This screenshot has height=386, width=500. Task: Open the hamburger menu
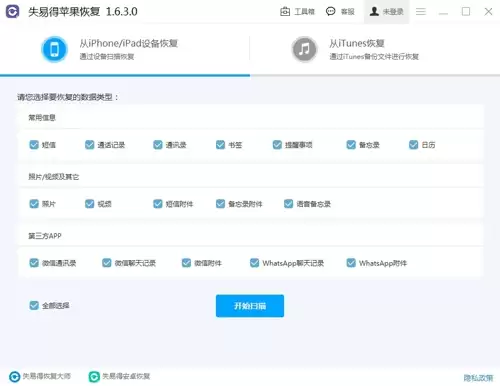(x=421, y=12)
